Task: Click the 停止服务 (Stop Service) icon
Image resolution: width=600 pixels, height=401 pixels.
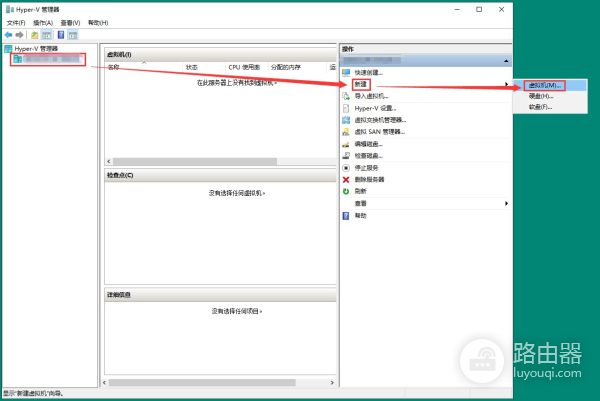Action: pyautogui.click(x=346, y=168)
